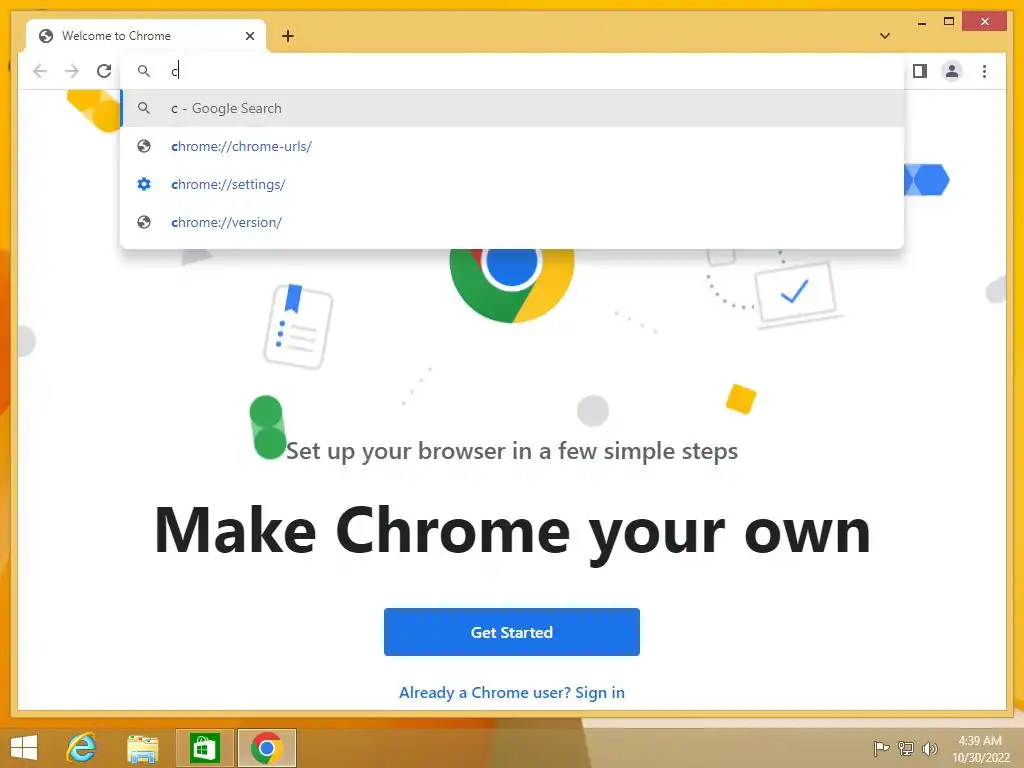This screenshot has height=768, width=1024.
Task: Open a new tab with the plus button
Action: [287, 36]
